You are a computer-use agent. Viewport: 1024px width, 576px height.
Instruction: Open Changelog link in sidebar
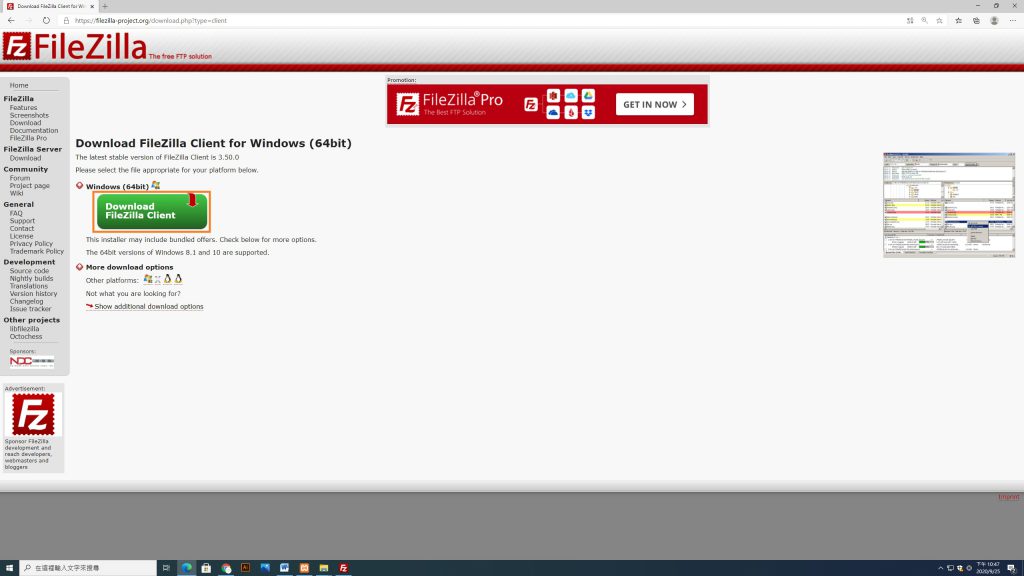click(26, 302)
